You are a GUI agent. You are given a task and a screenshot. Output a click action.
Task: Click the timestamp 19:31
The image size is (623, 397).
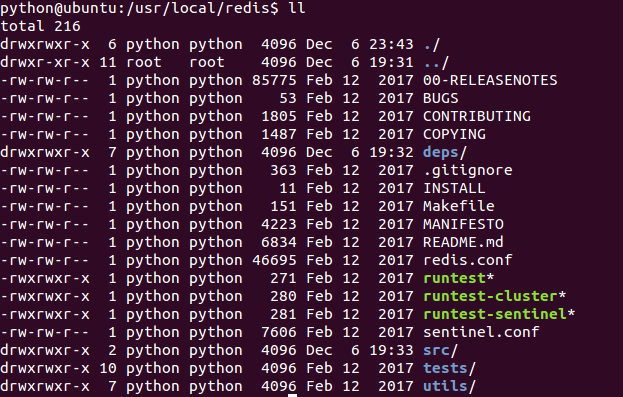tap(391, 62)
